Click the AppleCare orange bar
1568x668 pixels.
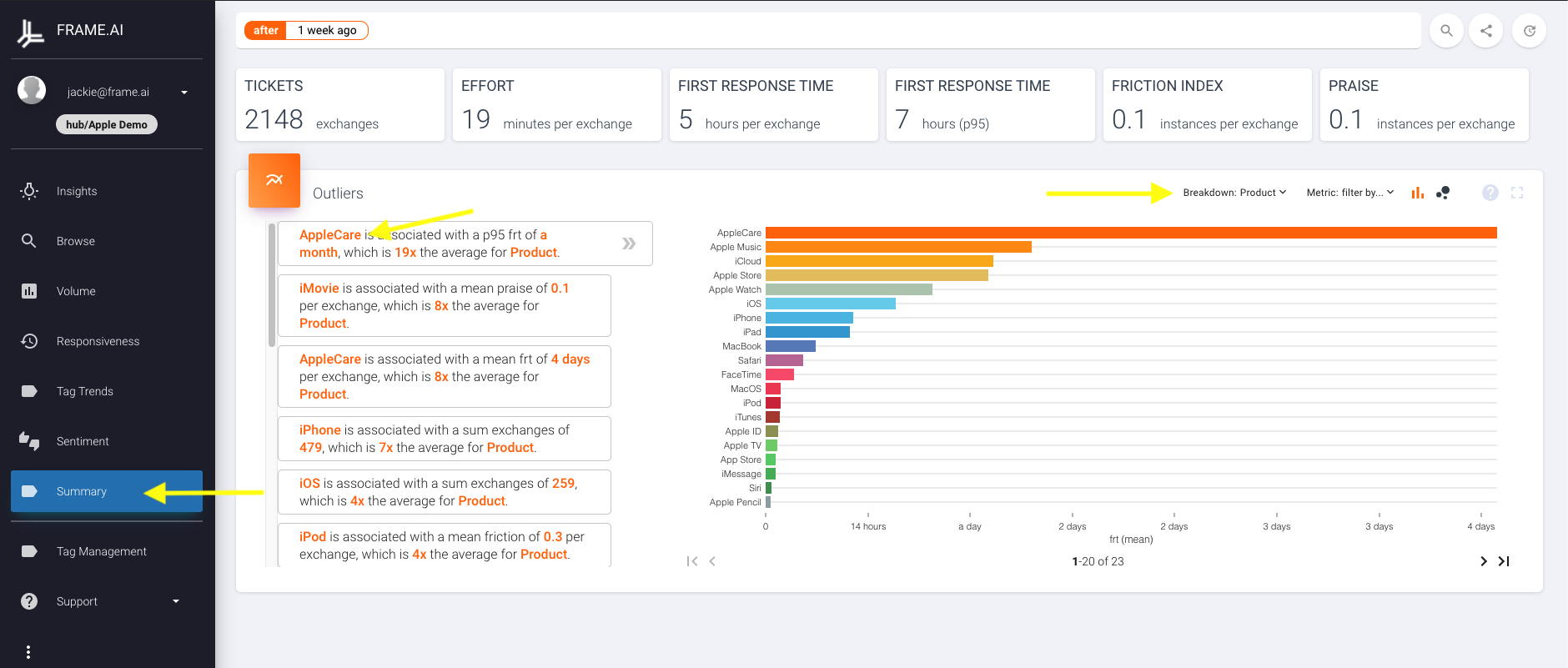point(1131,233)
